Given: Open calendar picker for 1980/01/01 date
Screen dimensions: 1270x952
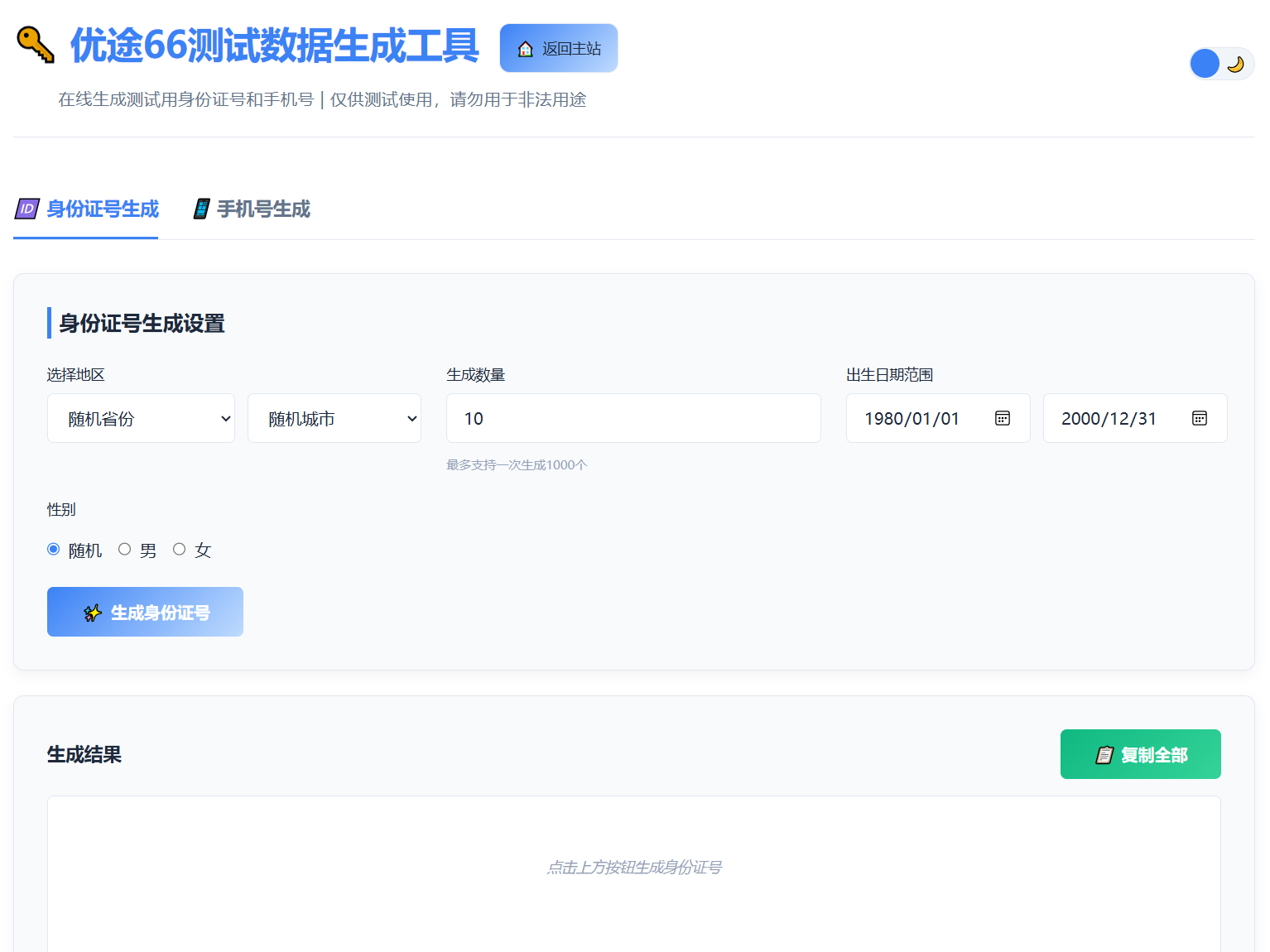Looking at the screenshot, I should tap(1003, 418).
